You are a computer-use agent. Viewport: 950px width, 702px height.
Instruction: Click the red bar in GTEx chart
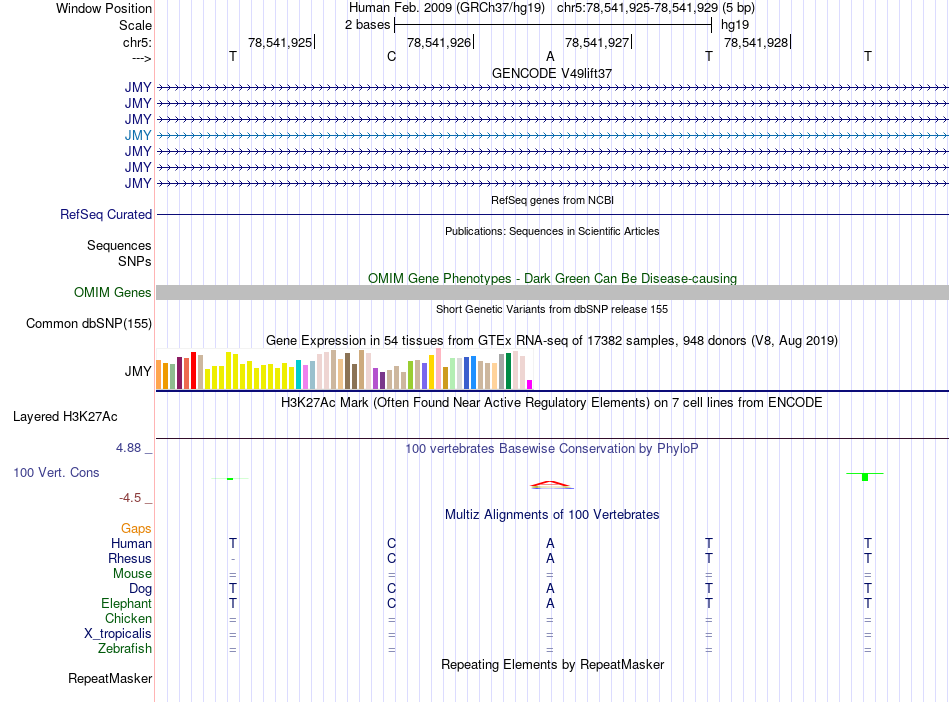pos(193,370)
